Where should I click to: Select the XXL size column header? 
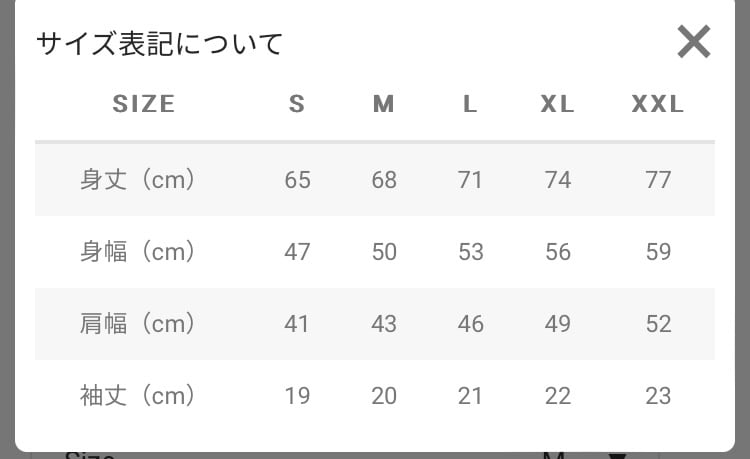(x=658, y=104)
